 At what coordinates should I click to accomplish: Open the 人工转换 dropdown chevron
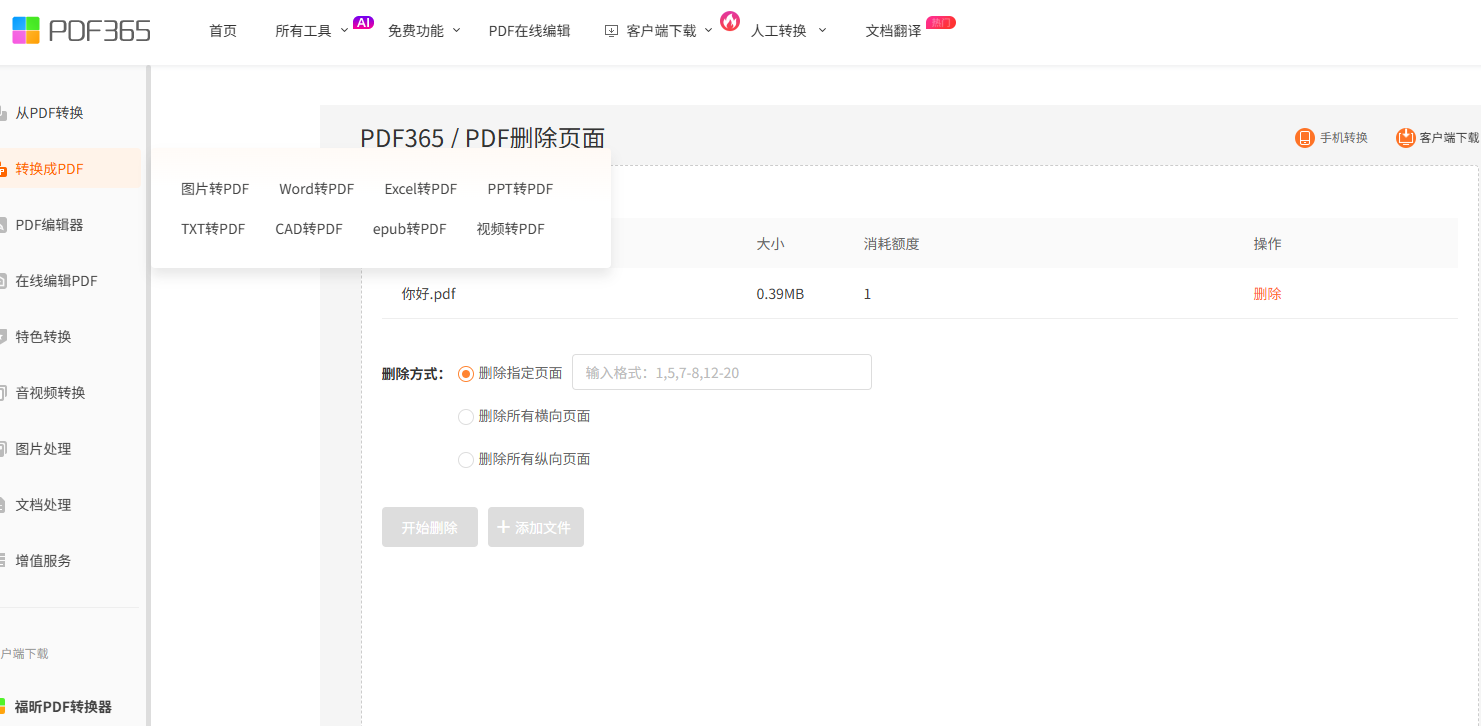pyautogui.click(x=822, y=30)
